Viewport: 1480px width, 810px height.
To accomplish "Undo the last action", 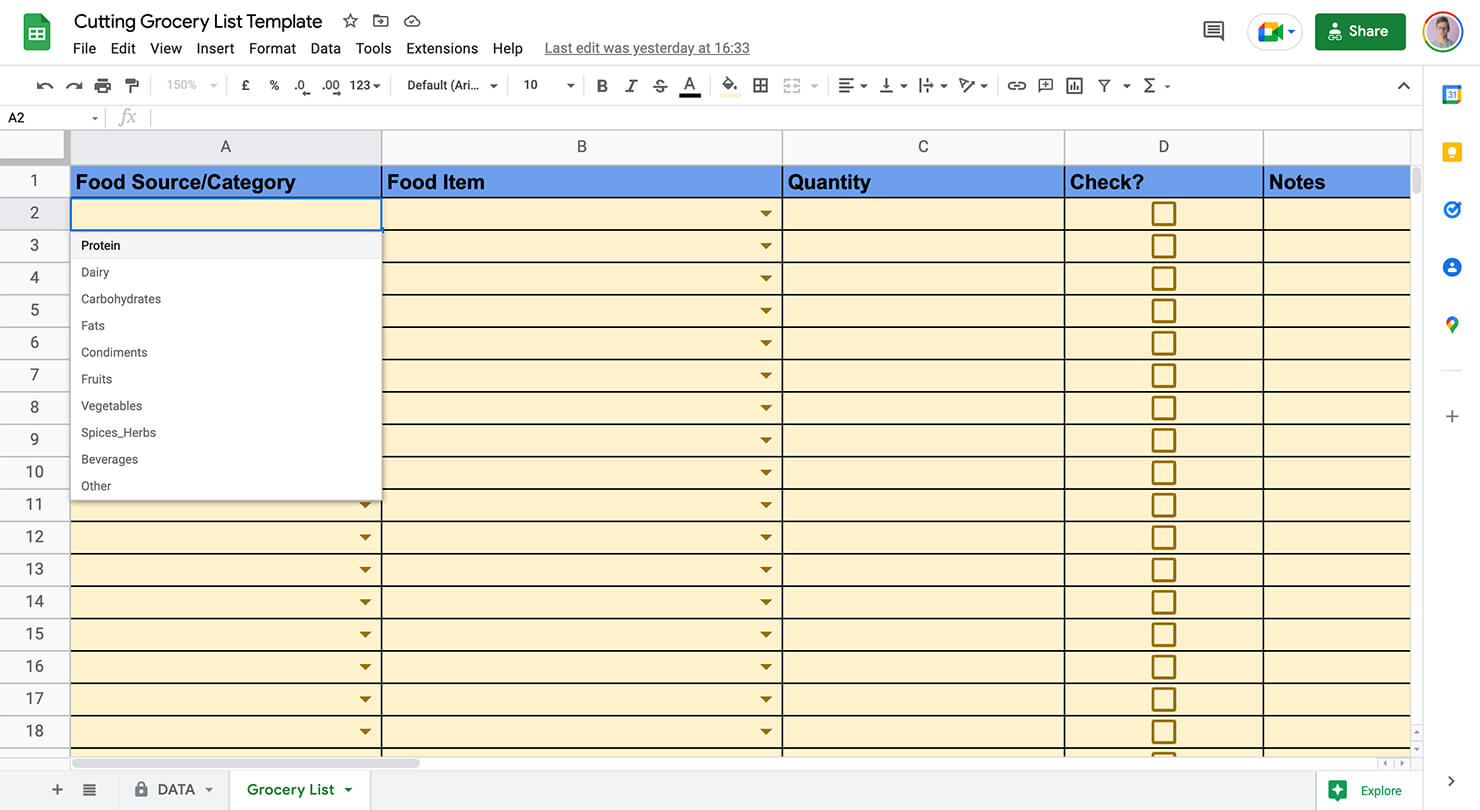I will 44,85.
